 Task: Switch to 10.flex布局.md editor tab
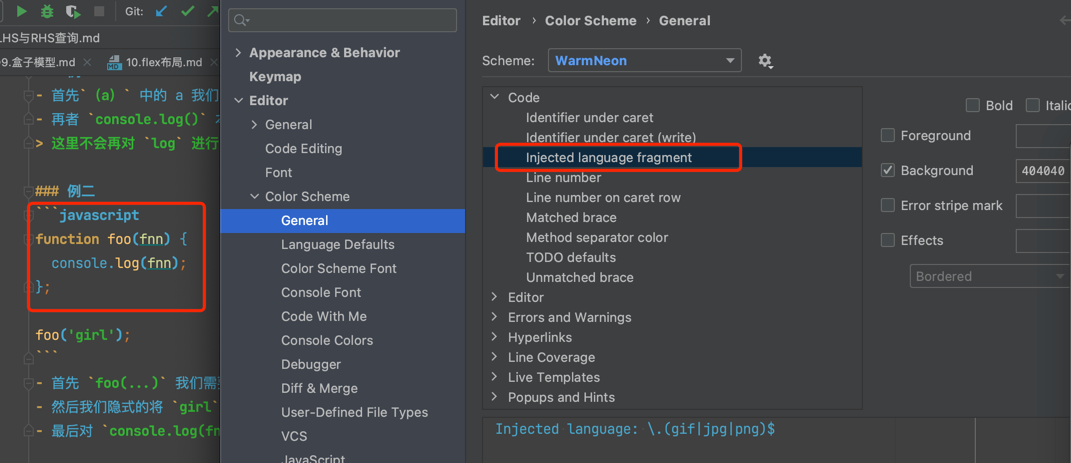coord(164,63)
